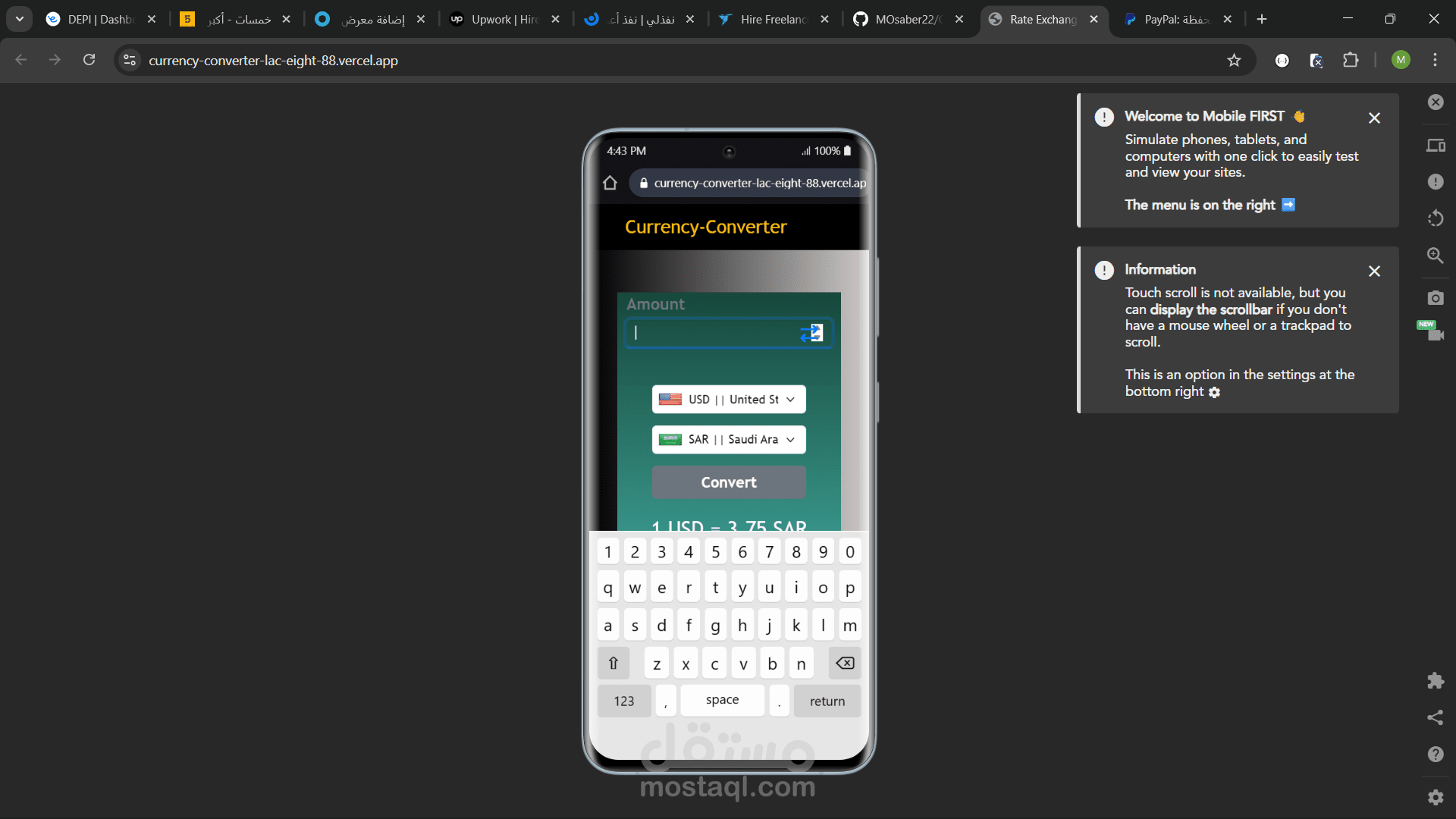Click the video record icon
1456x819 pixels.
[1435, 334]
